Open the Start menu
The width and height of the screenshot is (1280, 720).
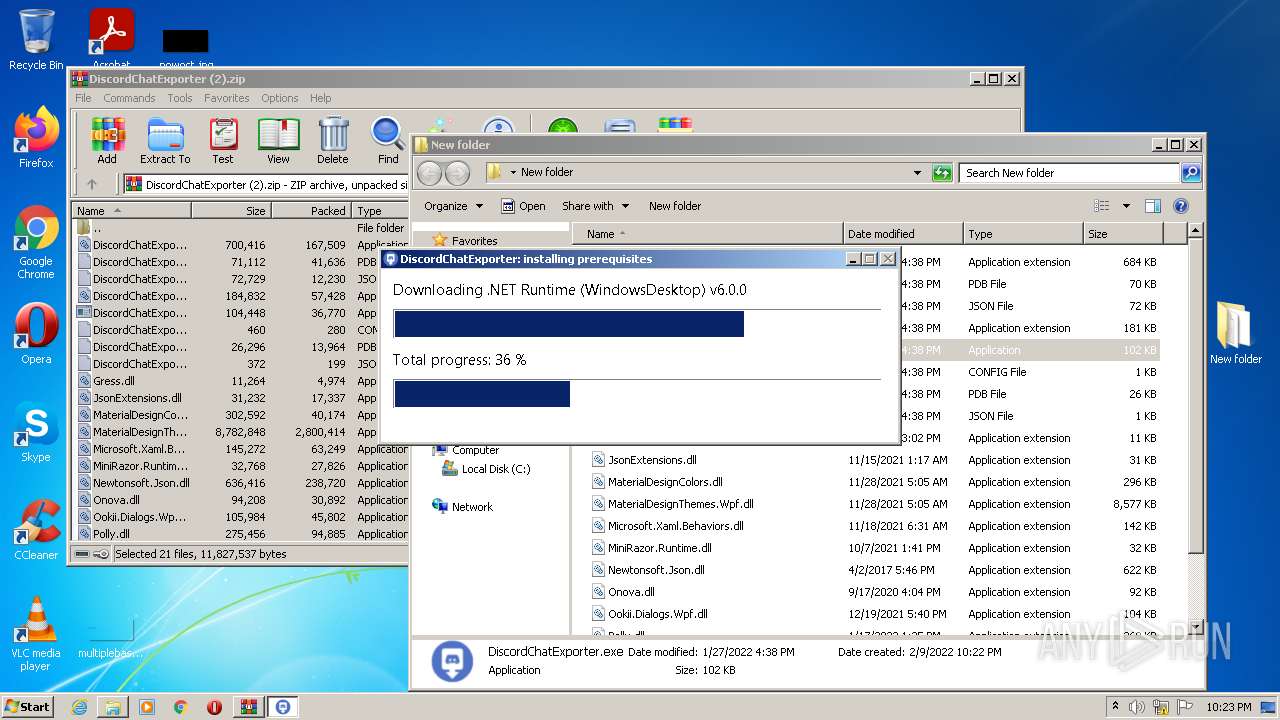point(28,706)
